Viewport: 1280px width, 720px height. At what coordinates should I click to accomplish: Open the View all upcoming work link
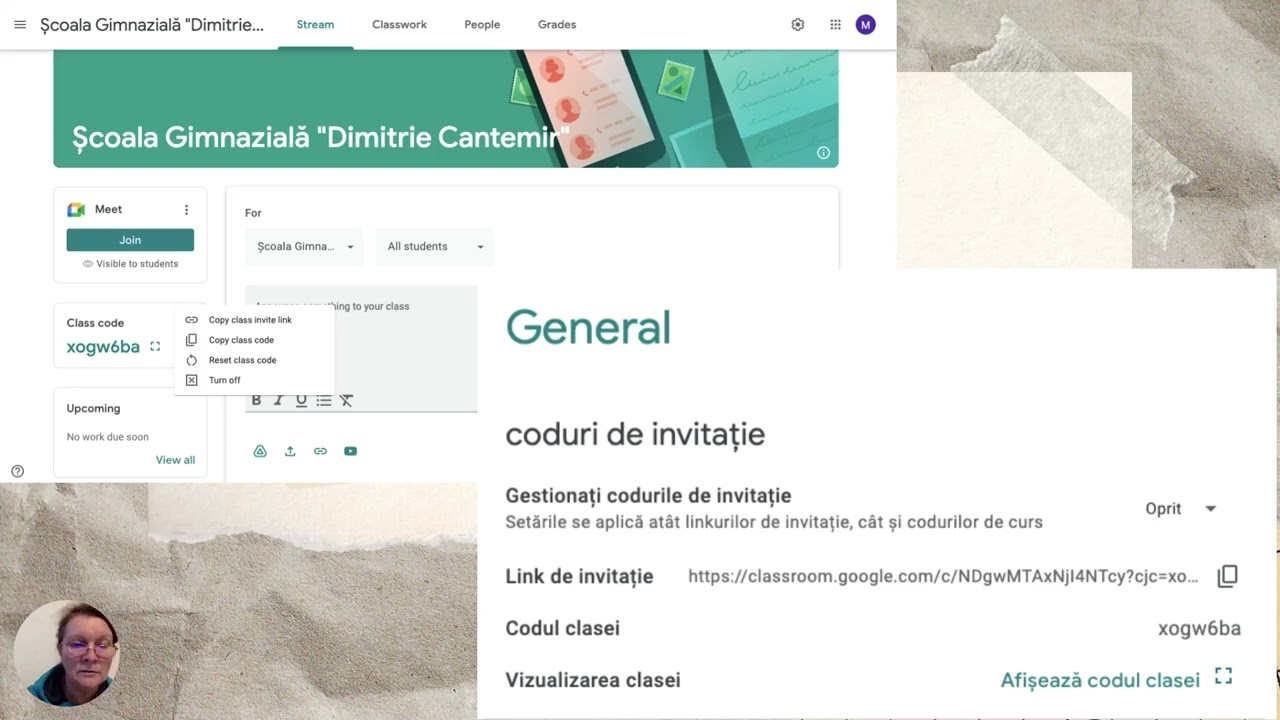(175, 460)
